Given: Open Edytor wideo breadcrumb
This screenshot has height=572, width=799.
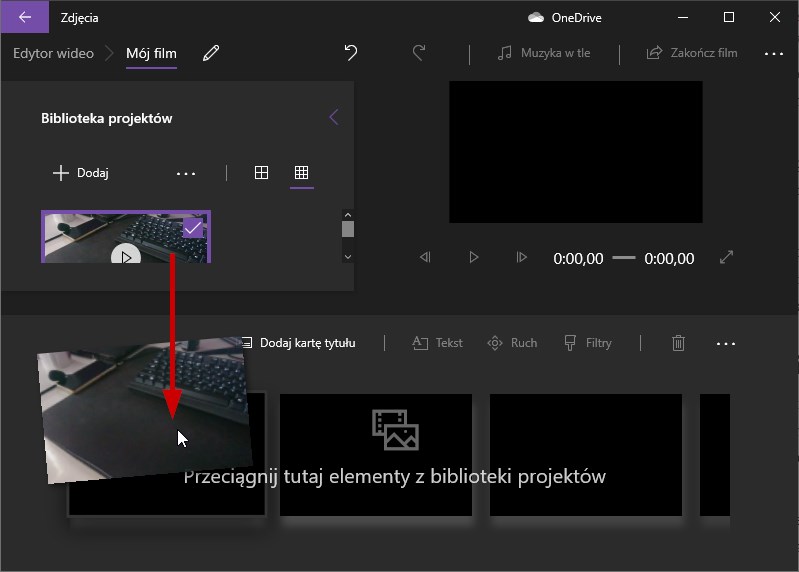Looking at the screenshot, I should (x=54, y=53).
